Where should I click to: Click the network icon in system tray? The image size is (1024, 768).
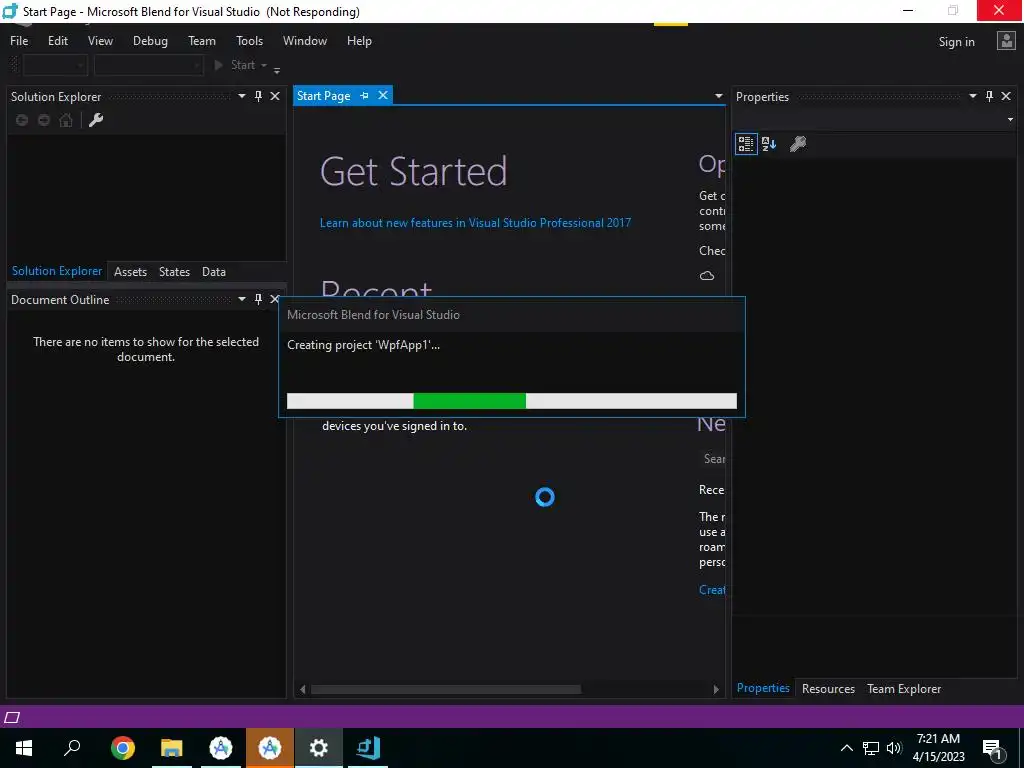click(x=871, y=748)
